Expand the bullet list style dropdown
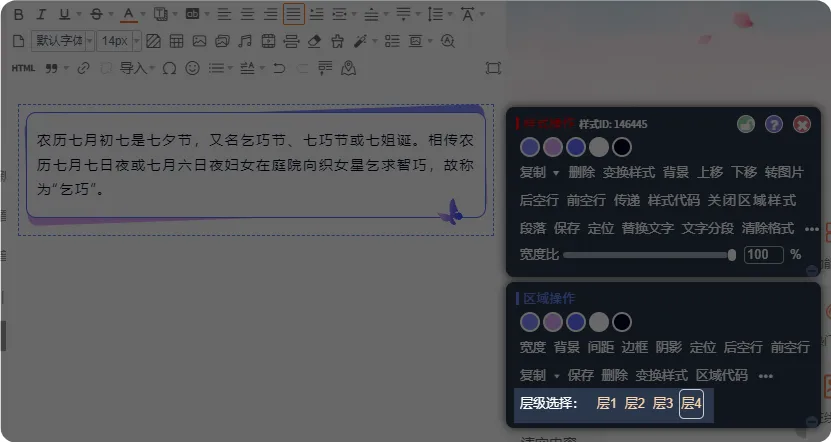Screen dimensions: 831x442 coord(230,68)
